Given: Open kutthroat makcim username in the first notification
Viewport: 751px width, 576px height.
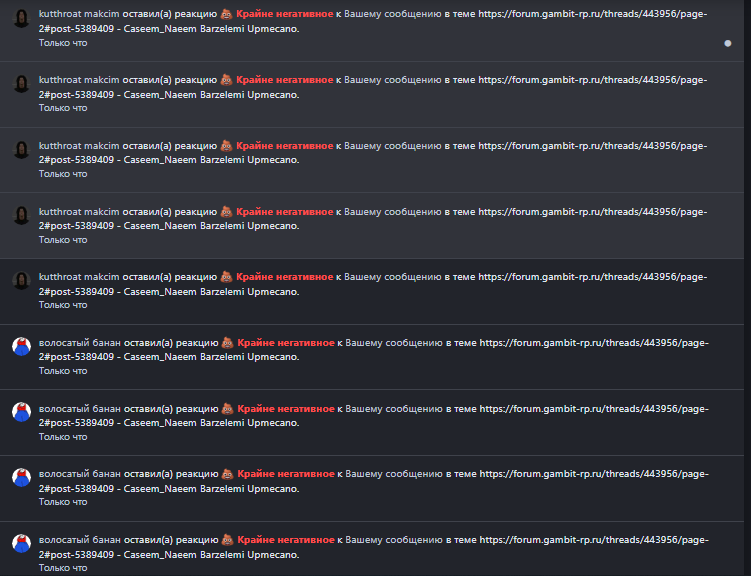Looking at the screenshot, I should pyautogui.click(x=79, y=14).
